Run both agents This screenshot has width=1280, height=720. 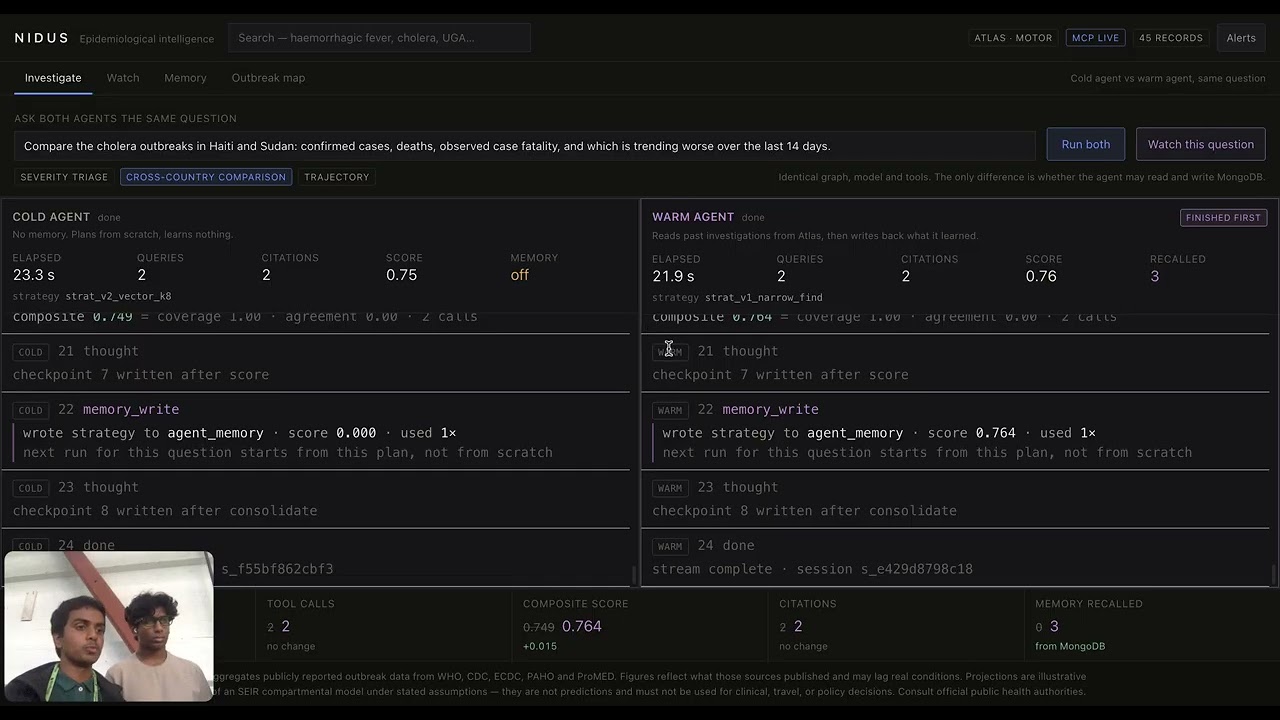1086,144
